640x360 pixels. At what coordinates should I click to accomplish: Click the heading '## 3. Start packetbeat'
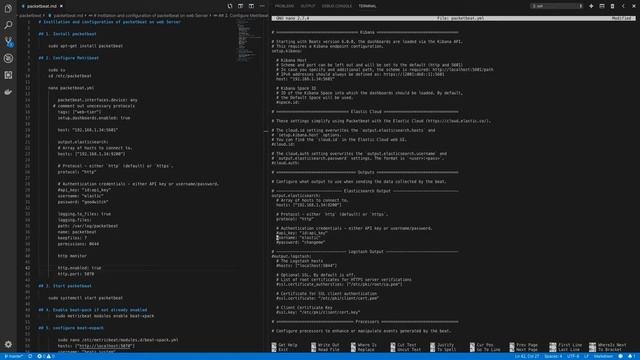click(x=65, y=286)
